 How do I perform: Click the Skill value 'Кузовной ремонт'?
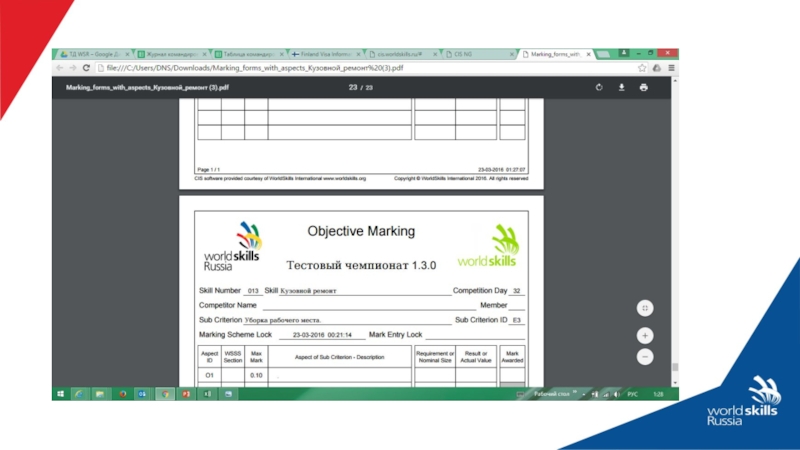click(x=308, y=291)
